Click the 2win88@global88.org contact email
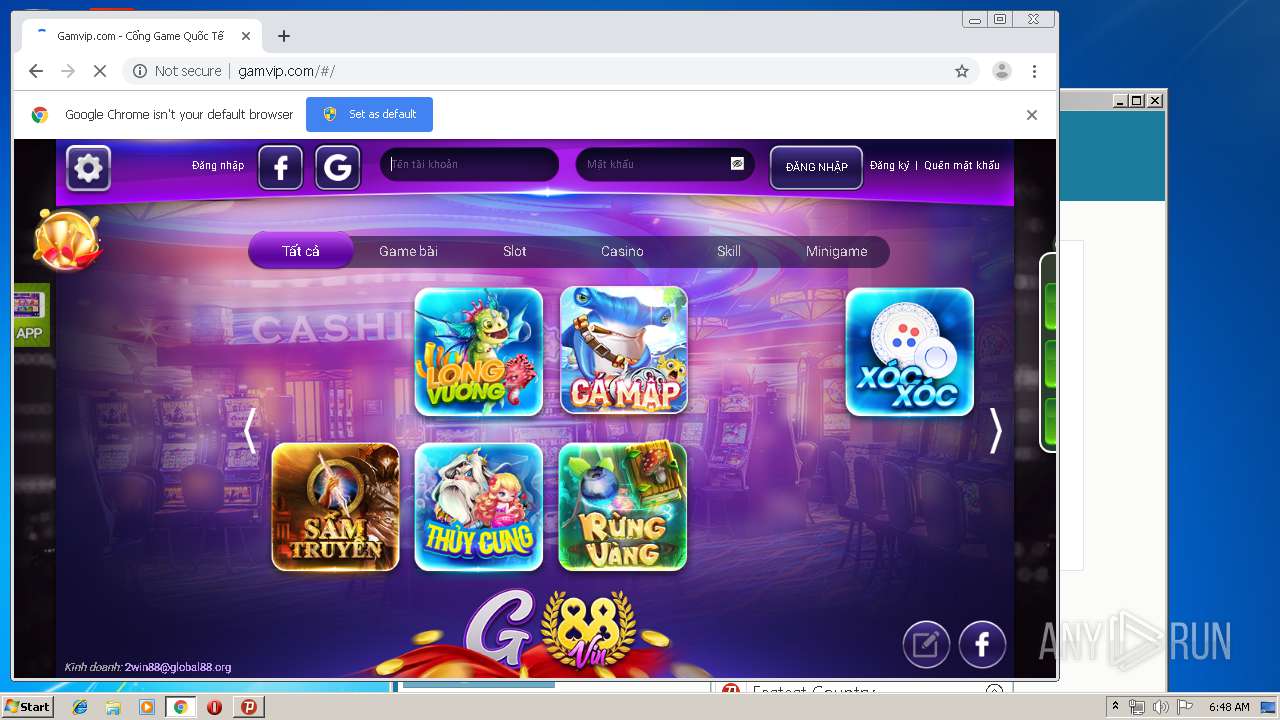 [x=178, y=667]
